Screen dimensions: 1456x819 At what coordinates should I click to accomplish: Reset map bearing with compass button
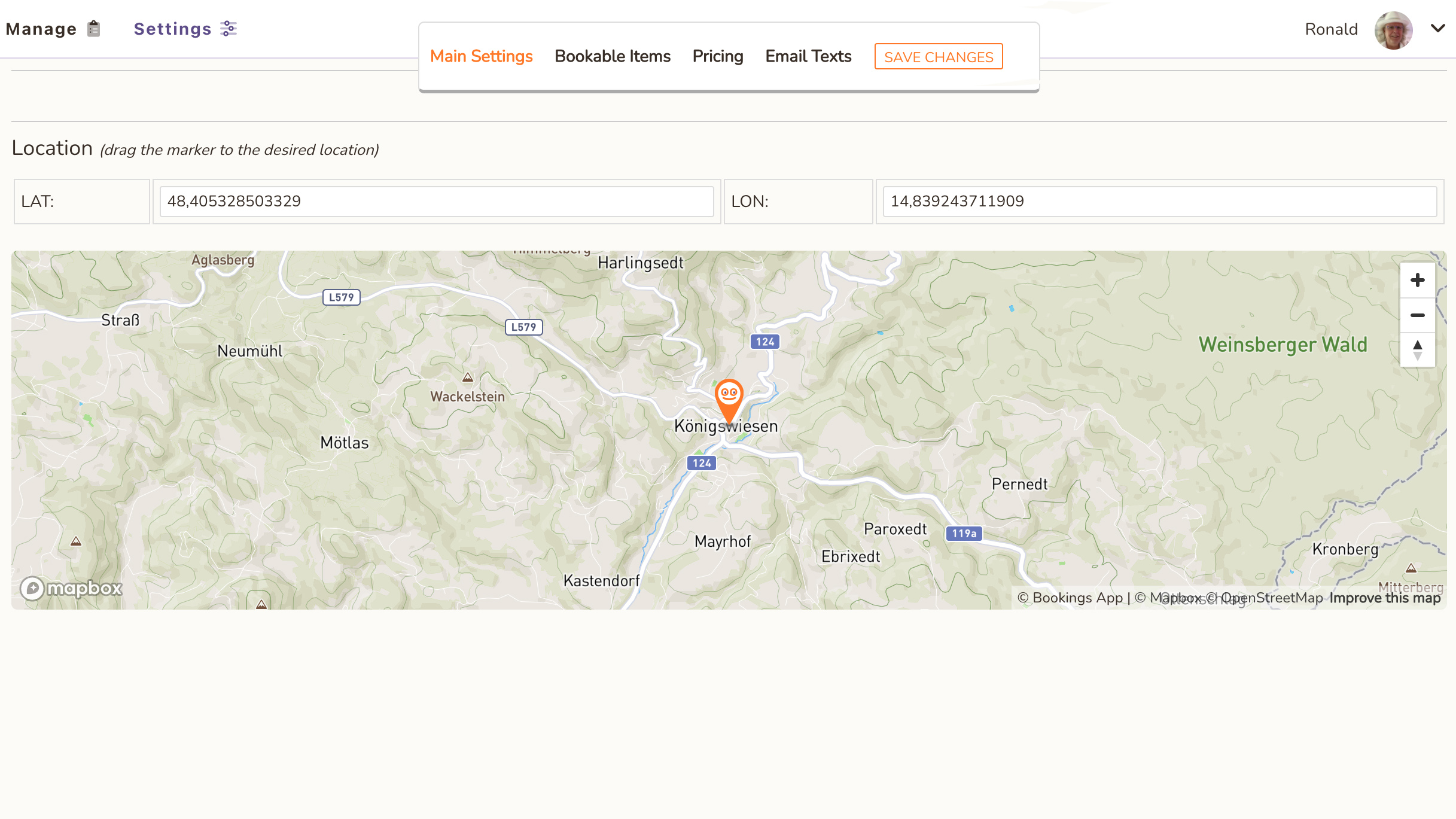pyautogui.click(x=1417, y=350)
